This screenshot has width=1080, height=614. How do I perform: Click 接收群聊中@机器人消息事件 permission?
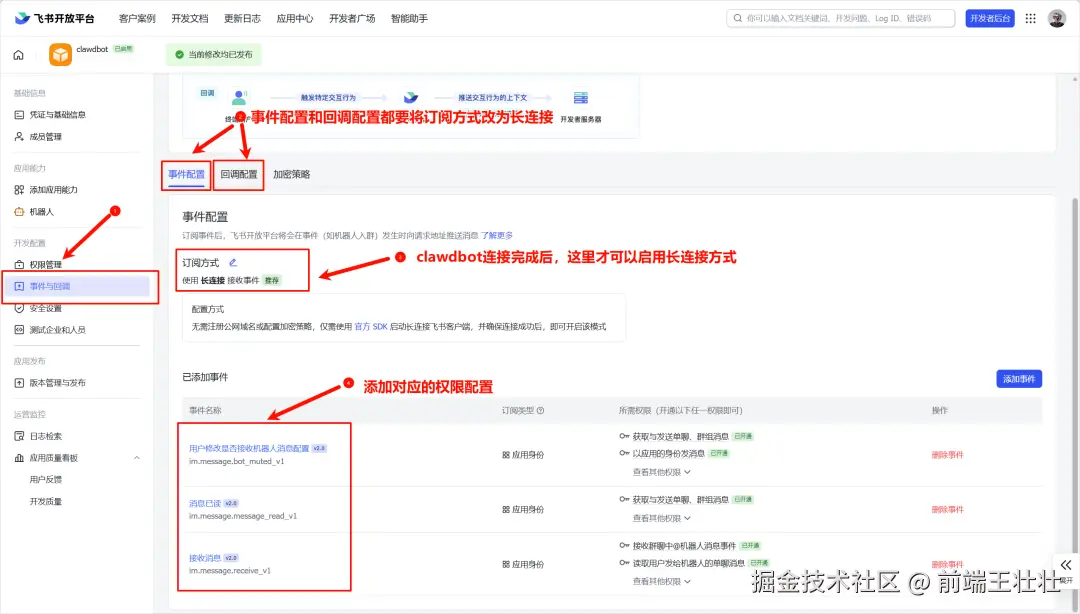[684, 546]
